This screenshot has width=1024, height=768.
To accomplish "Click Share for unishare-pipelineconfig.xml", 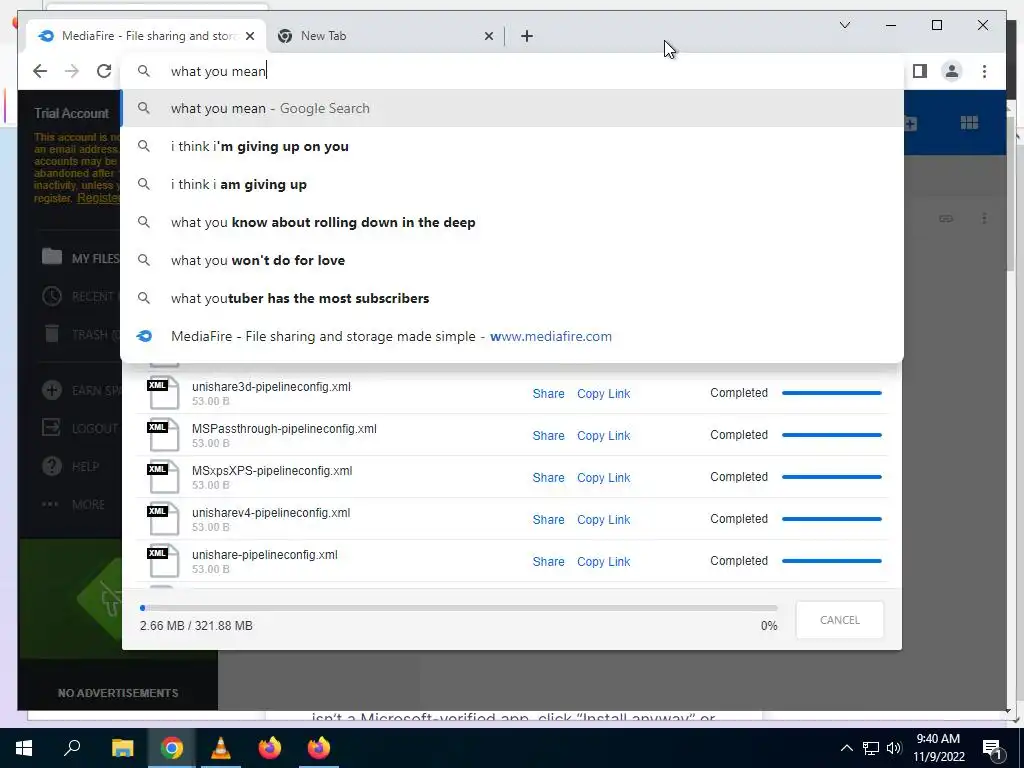I will point(548,562).
